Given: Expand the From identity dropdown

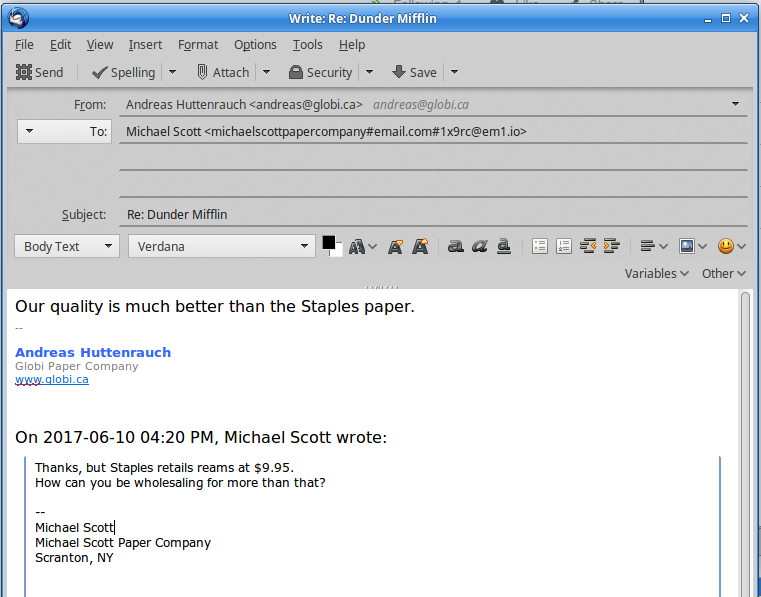Looking at the screenshot, I should pyautogui.click(x=735, y=104).
